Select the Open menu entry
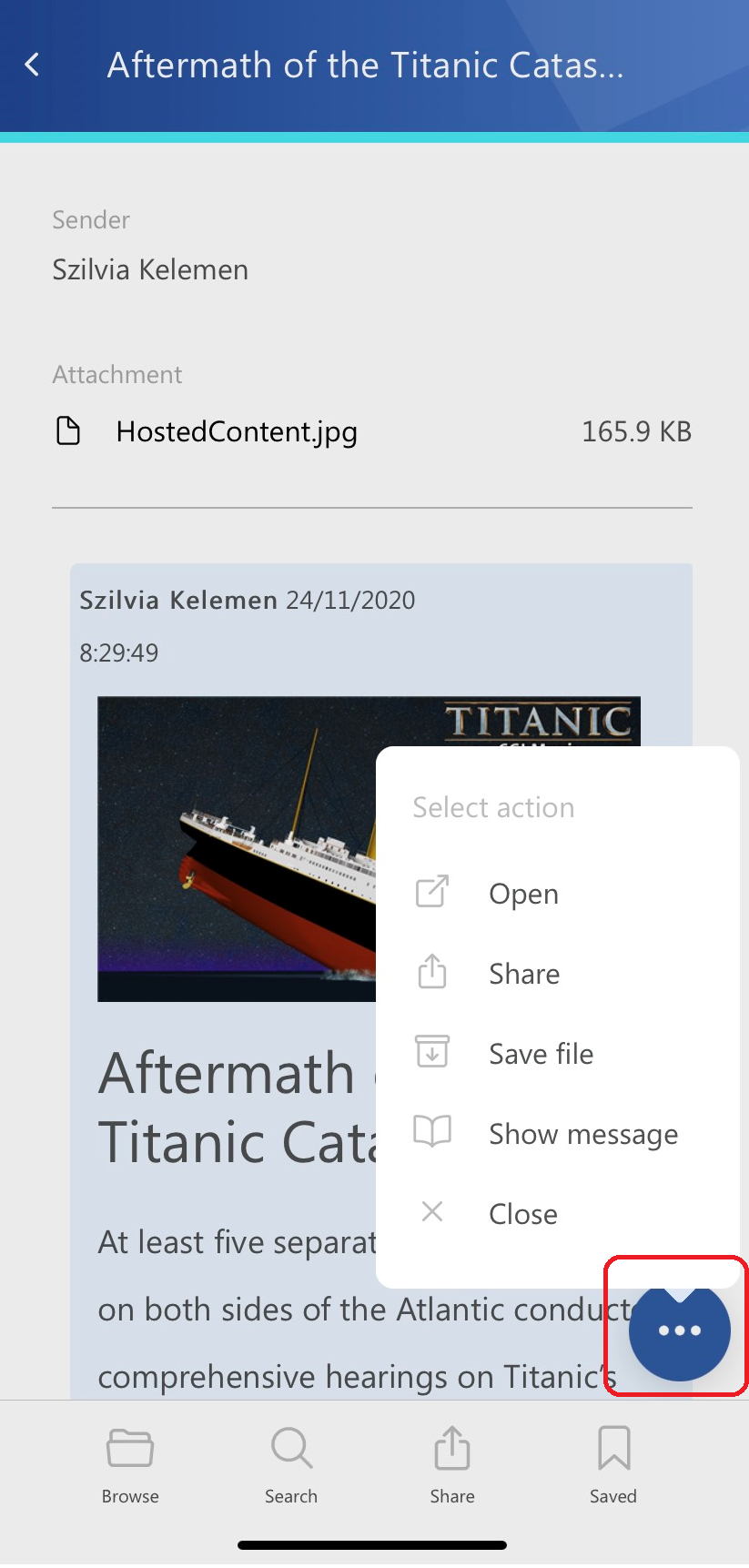The image size is (749, 1568). 523,895
